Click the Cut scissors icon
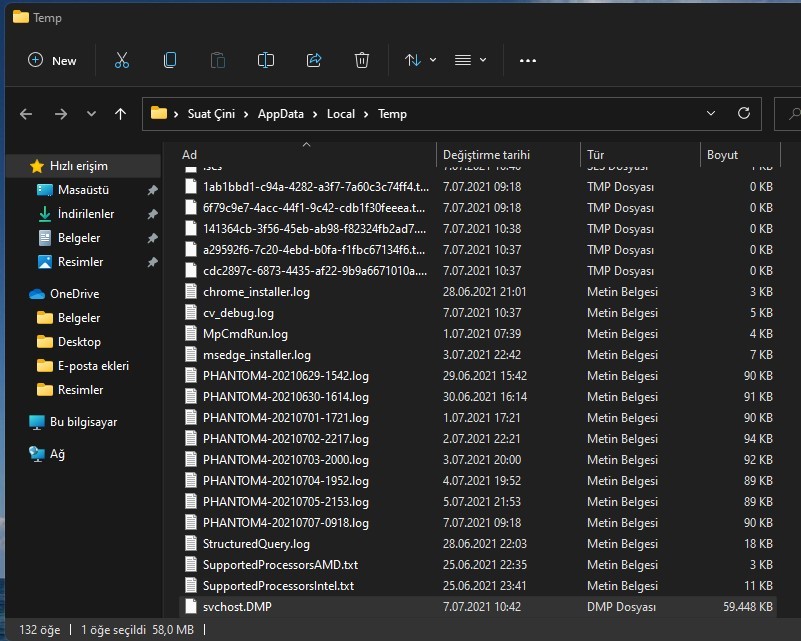 (122, 60)
